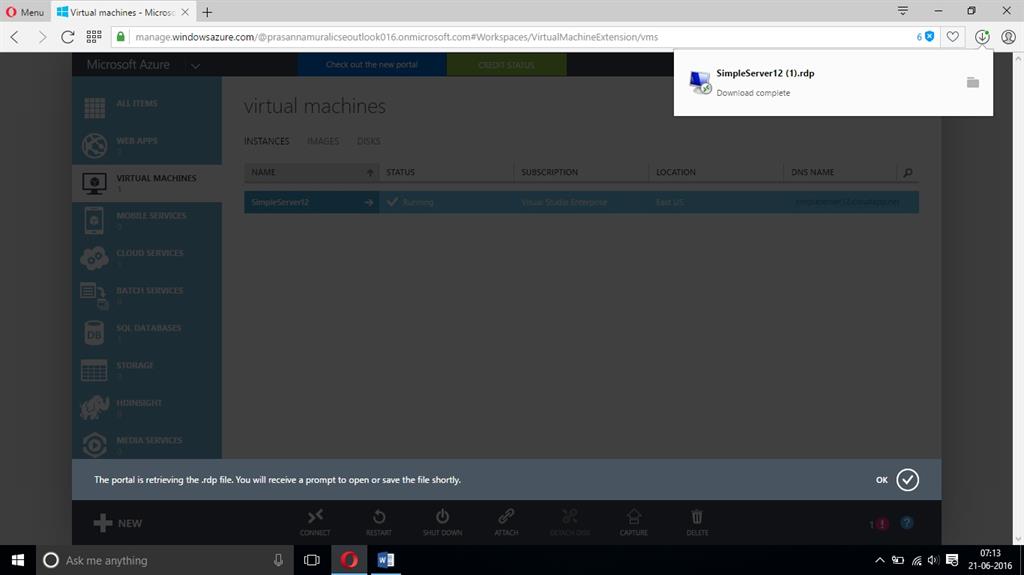
Task: Go forward to next page
Action: (42, 37)
